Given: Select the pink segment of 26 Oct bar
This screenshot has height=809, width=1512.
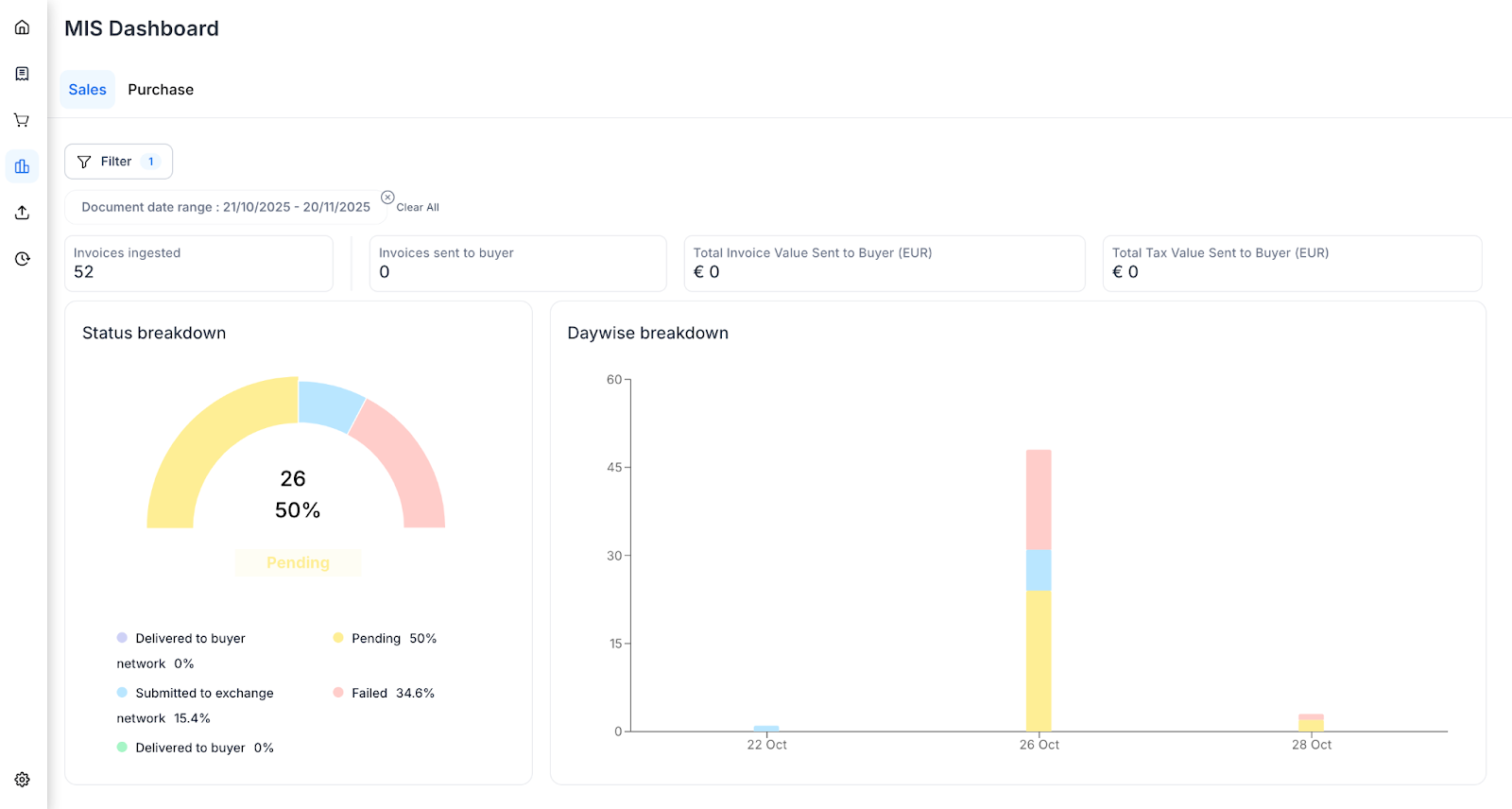Looking at the screenshot, I should (x=1039, y=499).
